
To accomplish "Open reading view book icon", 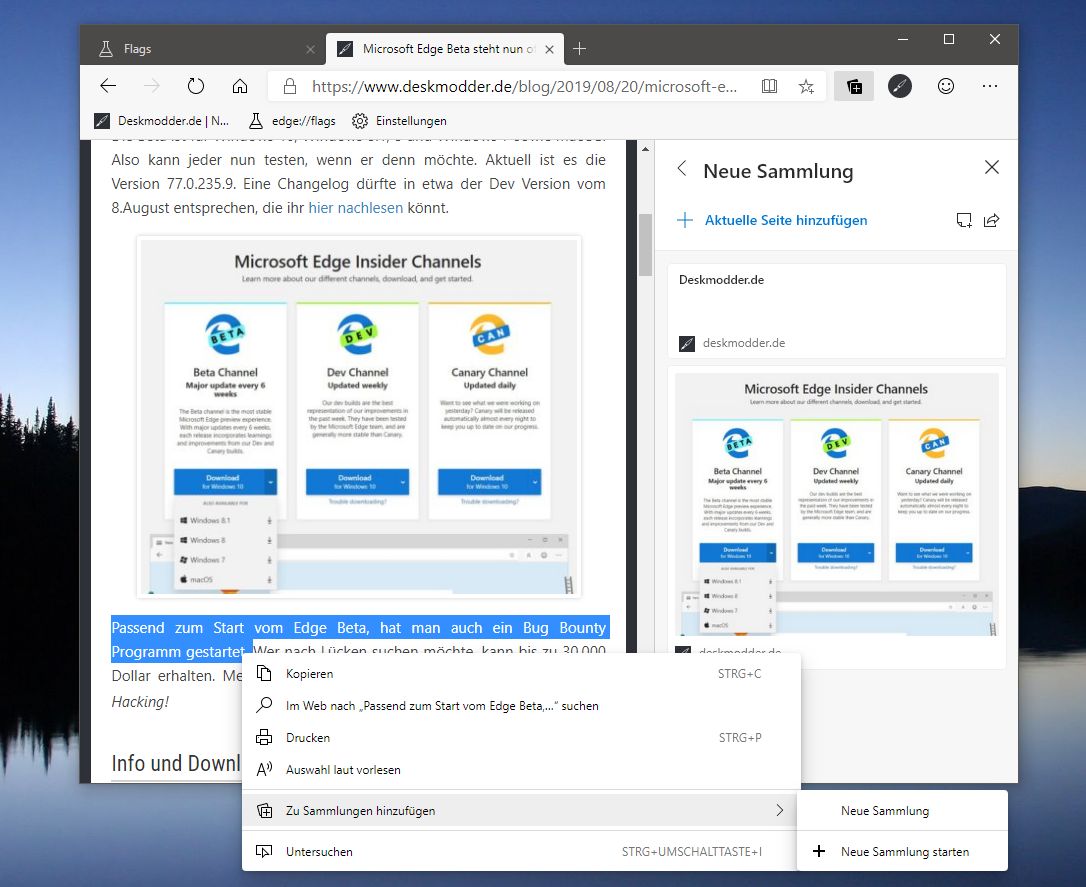I will pos(769,86).
